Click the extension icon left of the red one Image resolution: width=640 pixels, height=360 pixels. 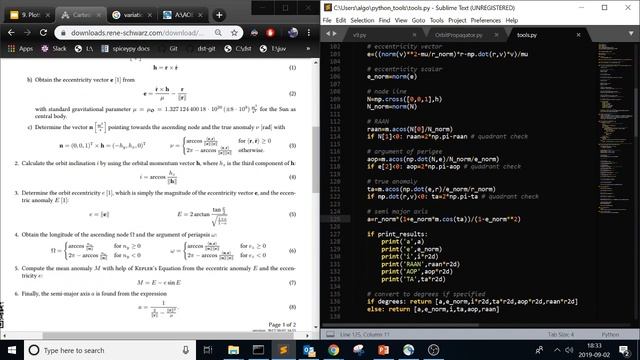point(254,33)
